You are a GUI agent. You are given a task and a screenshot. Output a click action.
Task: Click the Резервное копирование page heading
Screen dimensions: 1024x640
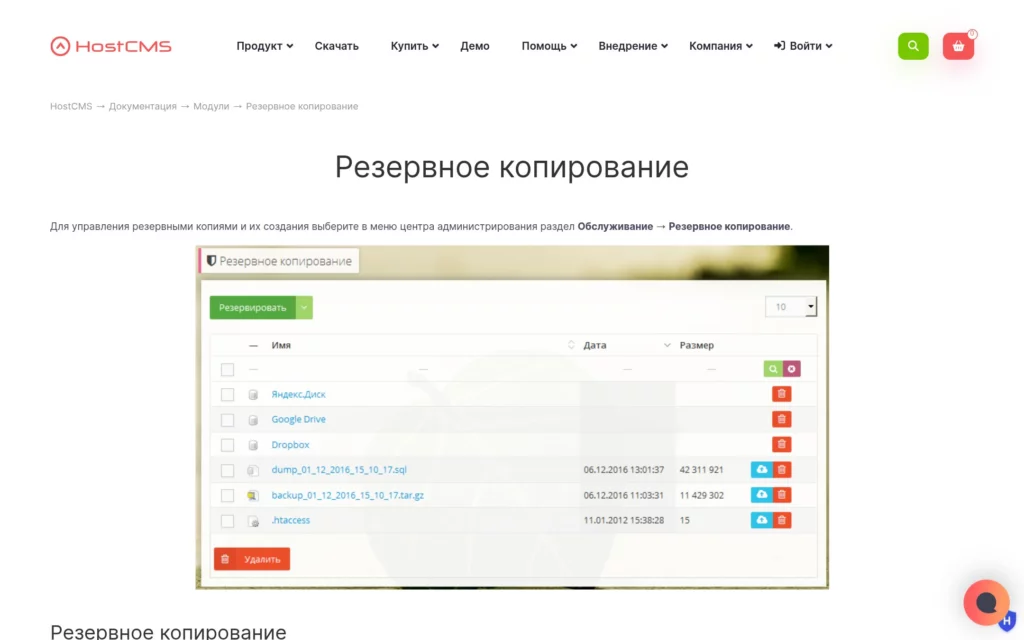[511, 167]
